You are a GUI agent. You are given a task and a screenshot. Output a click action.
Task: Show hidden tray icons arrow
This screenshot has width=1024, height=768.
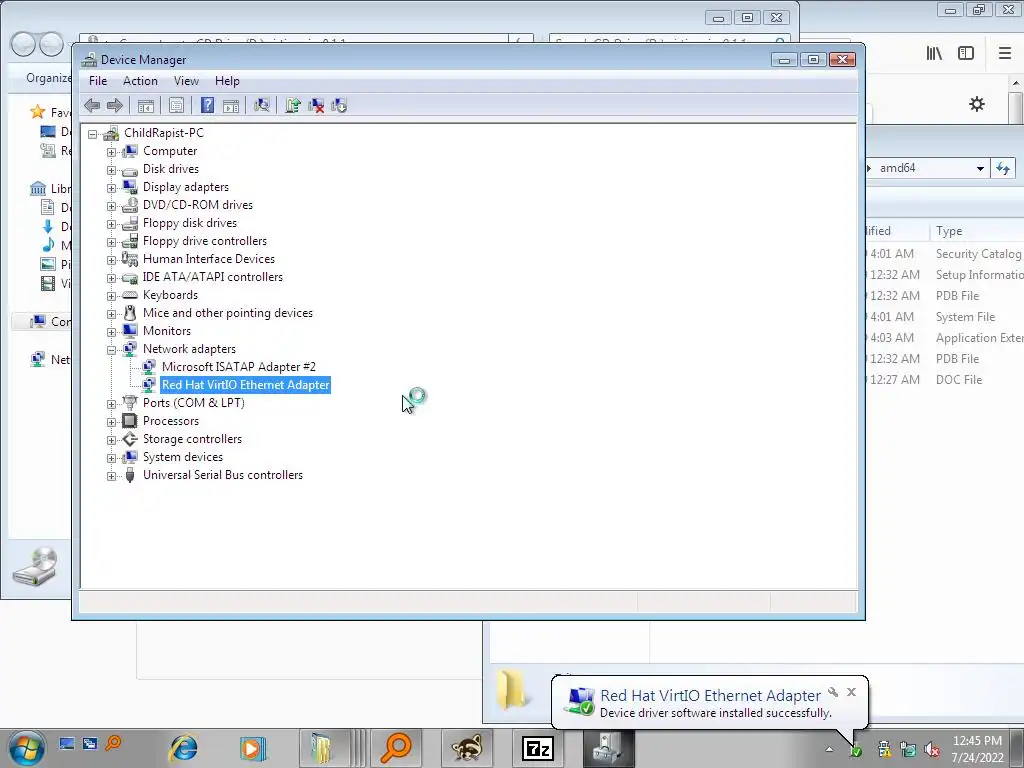click(x=829, y=750)
